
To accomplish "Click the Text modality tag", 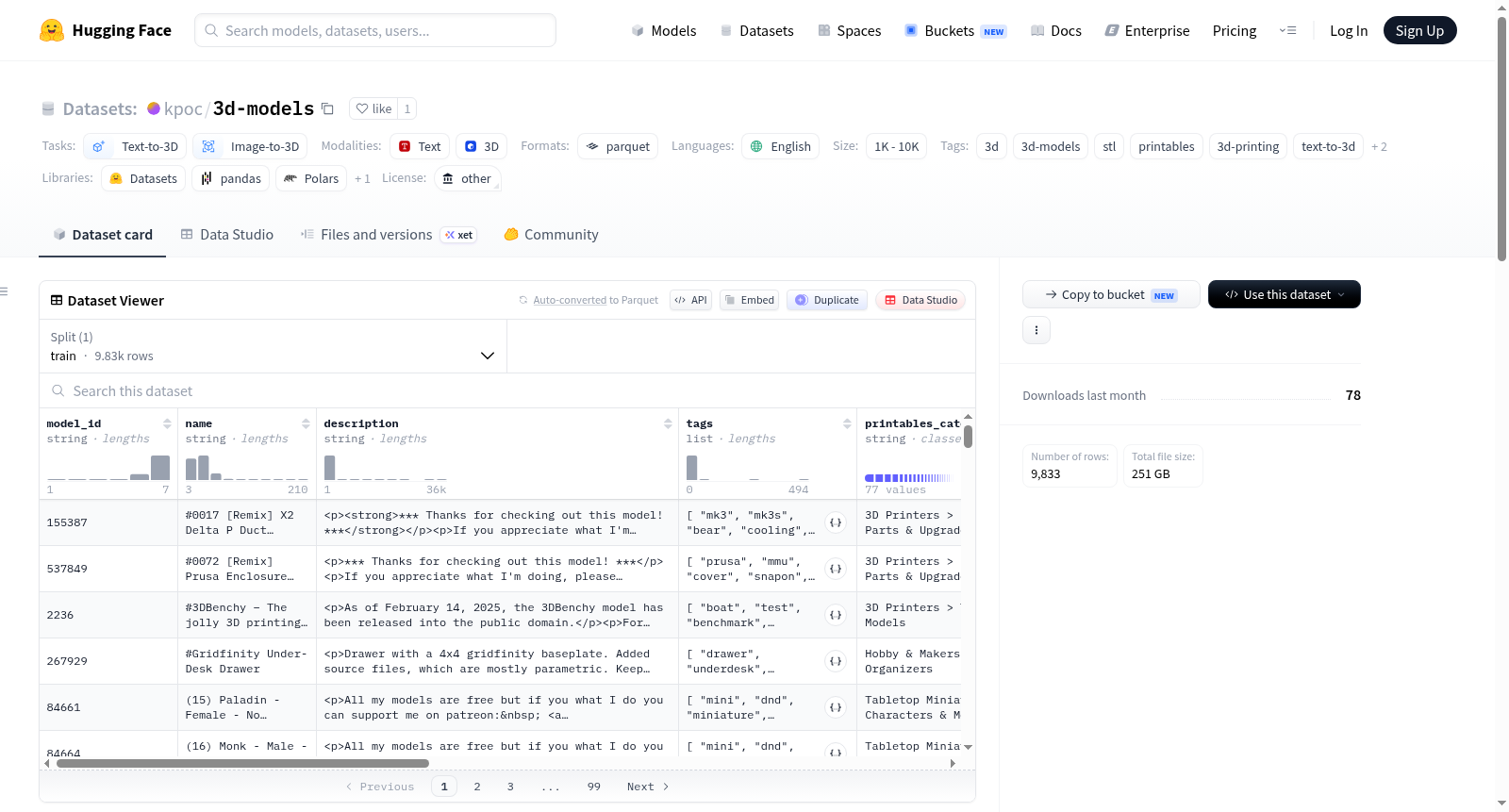I will (420, 146).
